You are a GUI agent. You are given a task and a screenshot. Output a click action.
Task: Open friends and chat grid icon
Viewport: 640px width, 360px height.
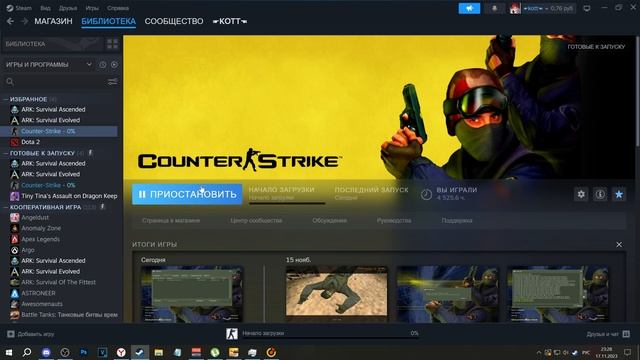coord(626,334)
